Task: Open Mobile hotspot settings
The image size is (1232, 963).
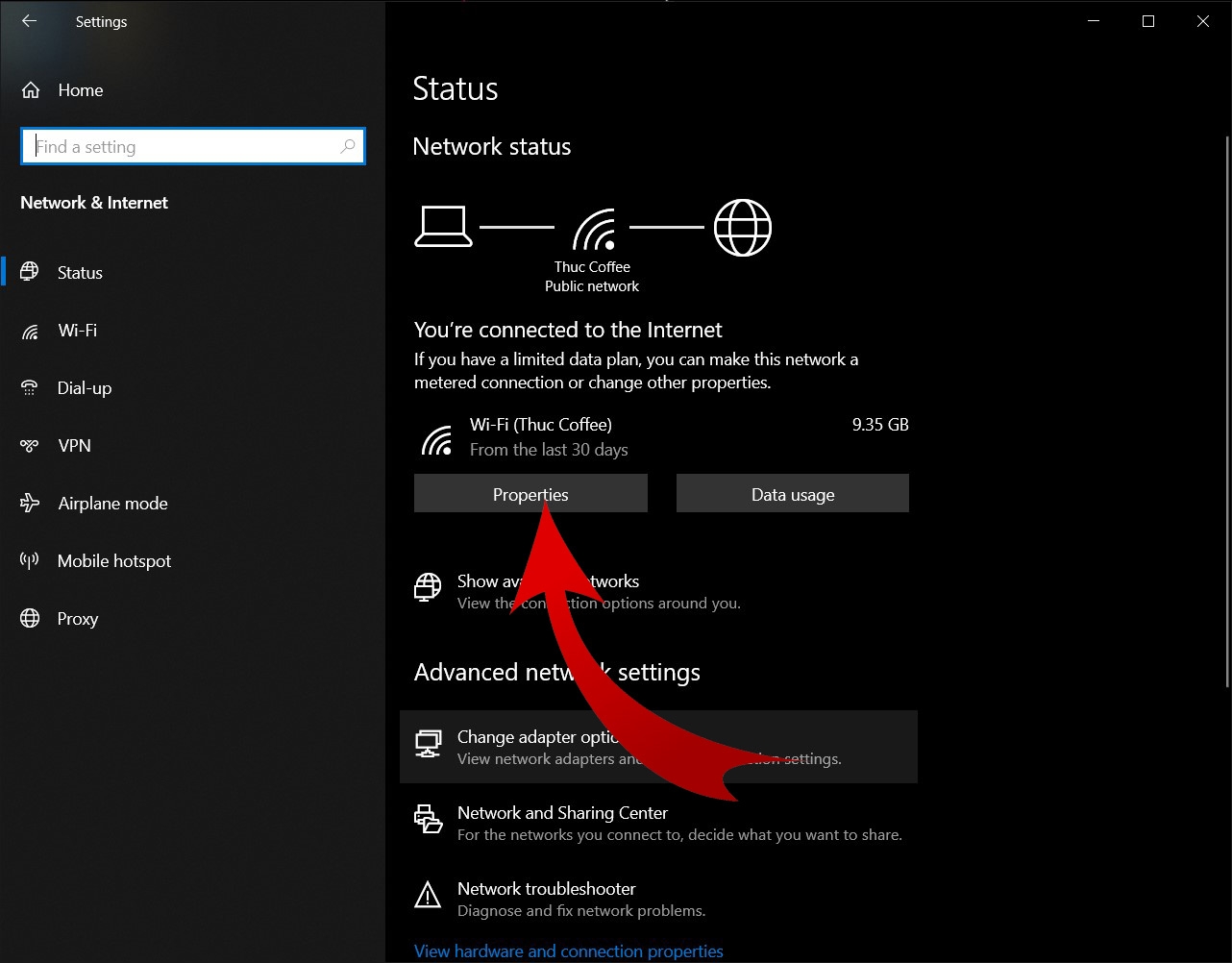Action: [192, 561]
